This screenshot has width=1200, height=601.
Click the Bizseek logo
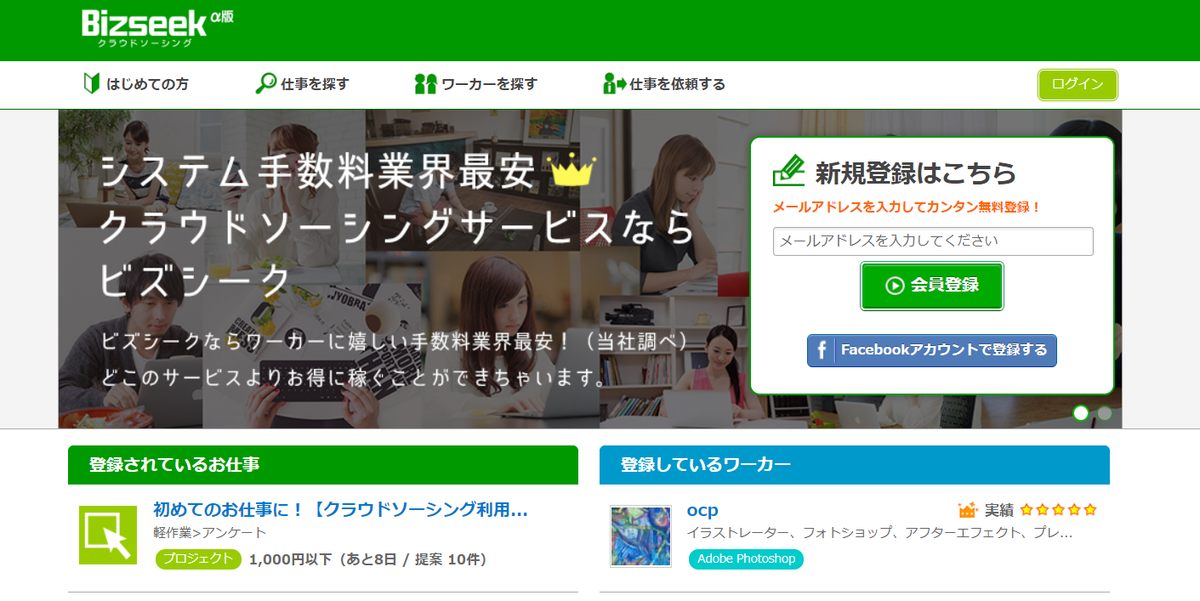click(x=158, y=28)
